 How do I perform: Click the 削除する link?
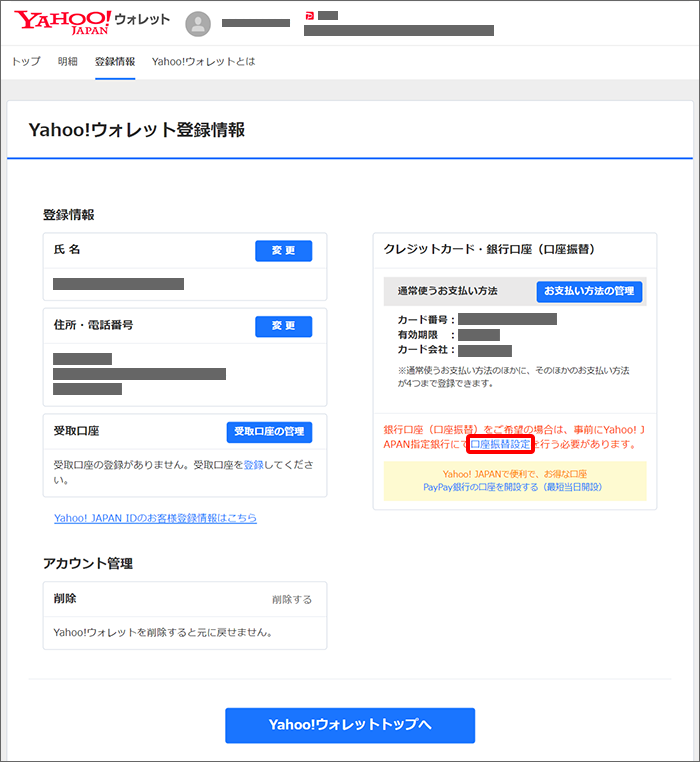pos(292,600)
